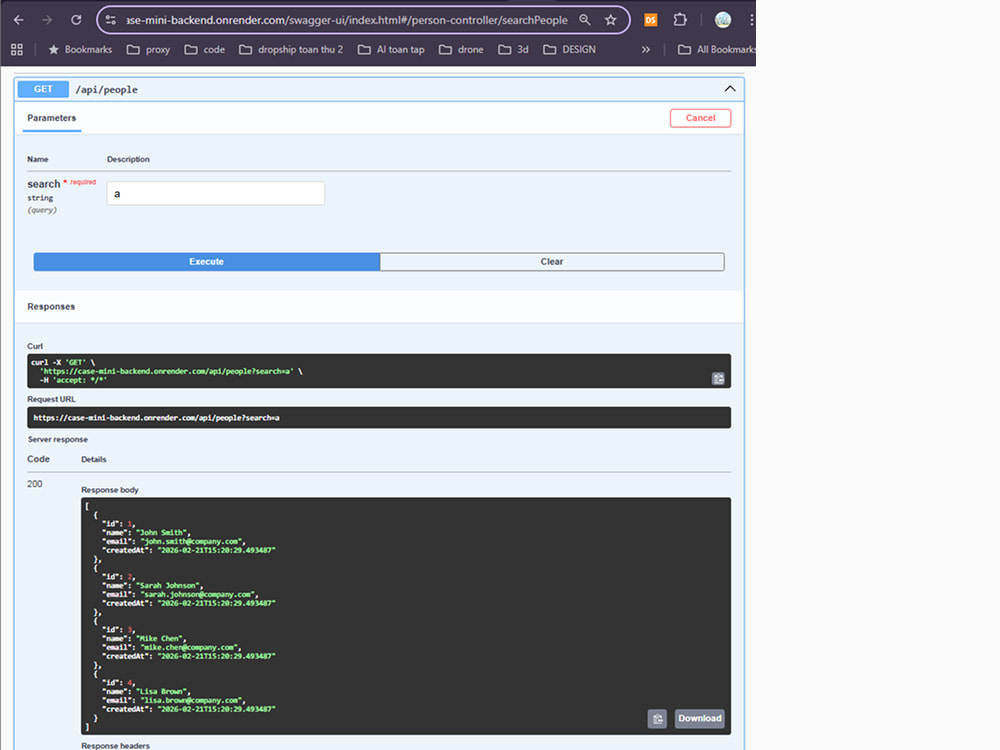Viewport: 1000px width, 750px height.
Task: Open dropship toan thu 2 folder
Action: point(291,49)
